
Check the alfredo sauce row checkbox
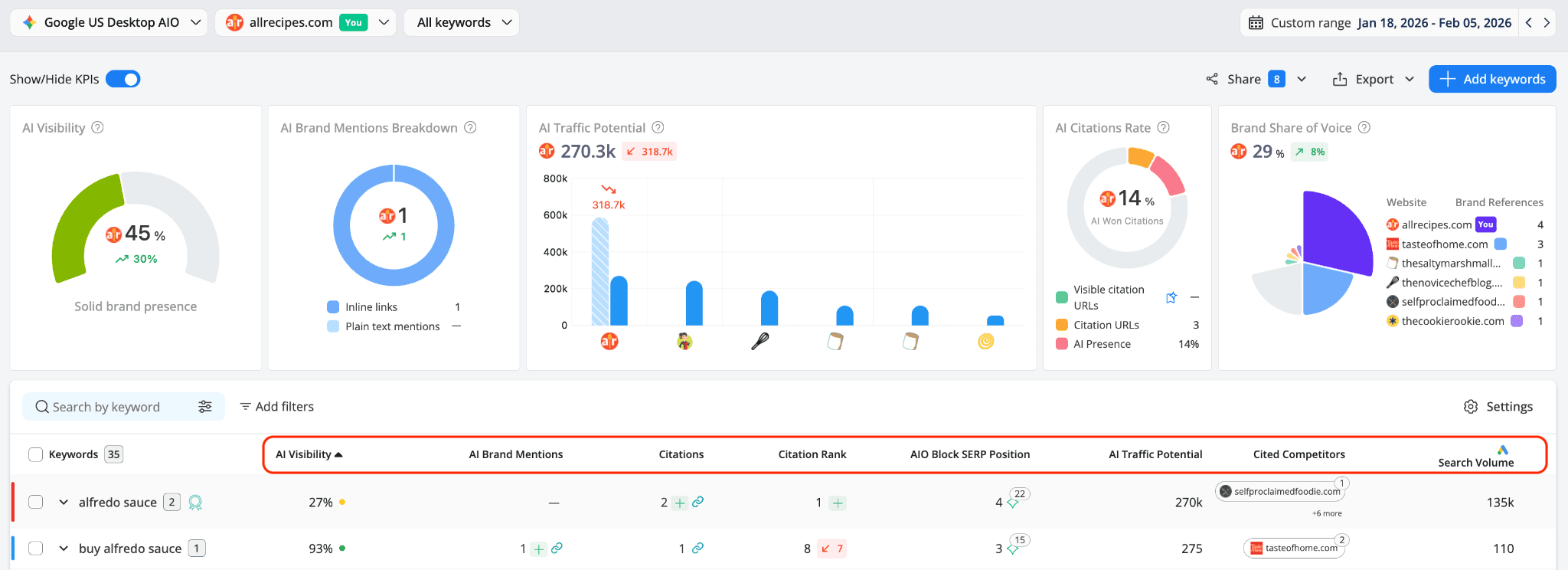pyautogui.click(x=35, y=503)
